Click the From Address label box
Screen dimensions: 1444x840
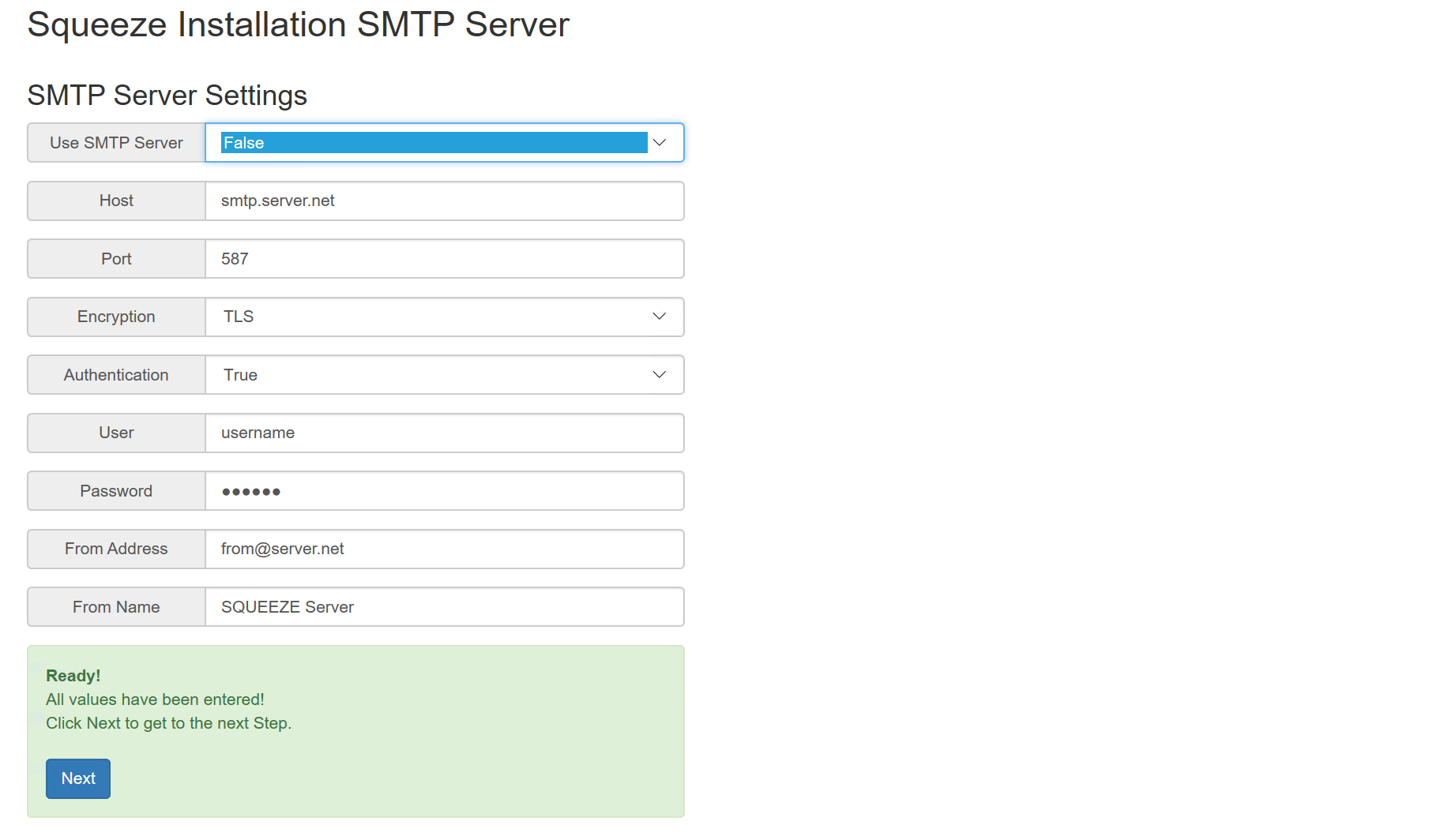116,549
